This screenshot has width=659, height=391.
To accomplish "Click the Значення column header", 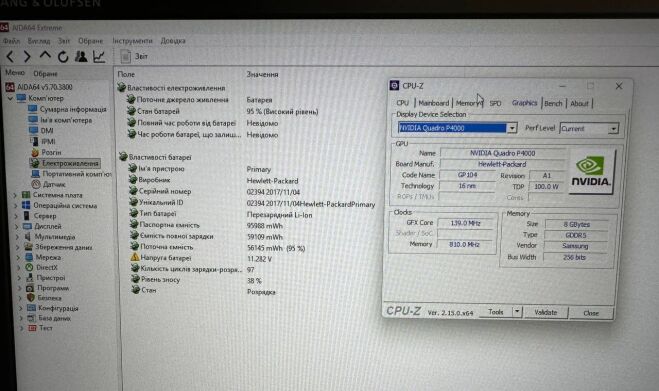I will (x=262, y=74).
